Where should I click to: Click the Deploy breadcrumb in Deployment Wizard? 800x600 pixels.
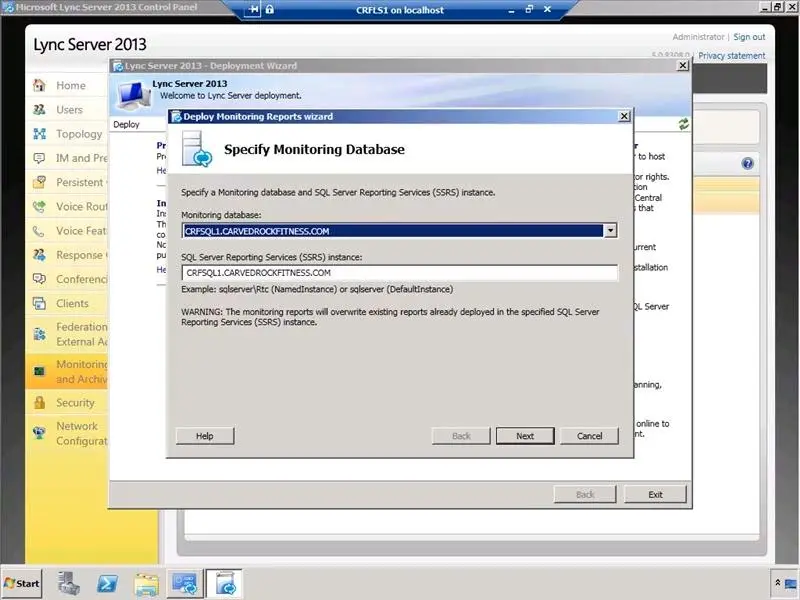126,124
